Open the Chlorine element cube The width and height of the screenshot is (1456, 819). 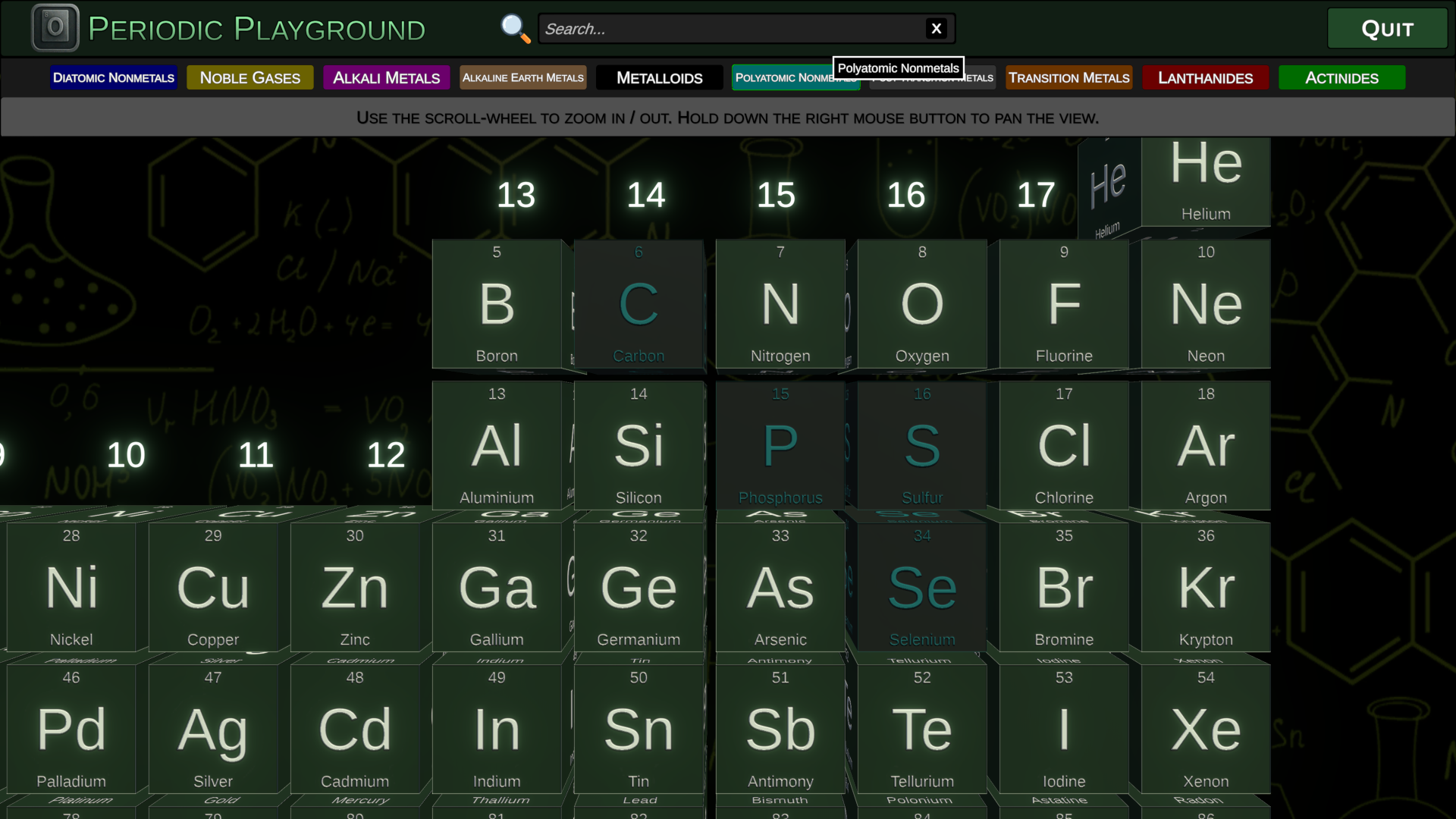(x=1064, y=446)
